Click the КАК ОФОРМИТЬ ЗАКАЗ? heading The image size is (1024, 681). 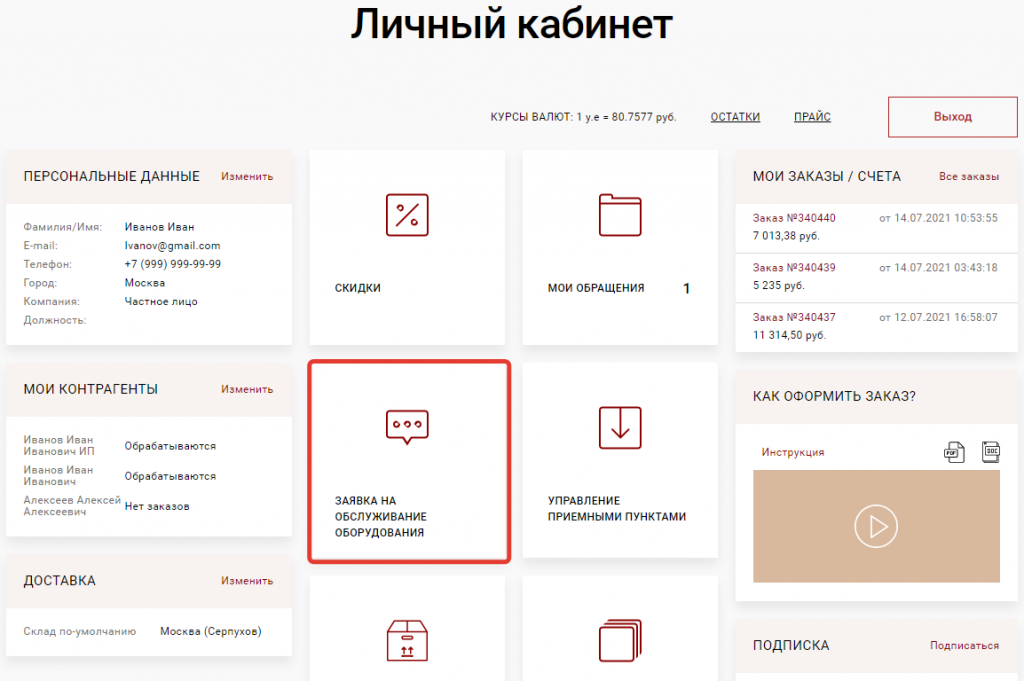point(834,396)
